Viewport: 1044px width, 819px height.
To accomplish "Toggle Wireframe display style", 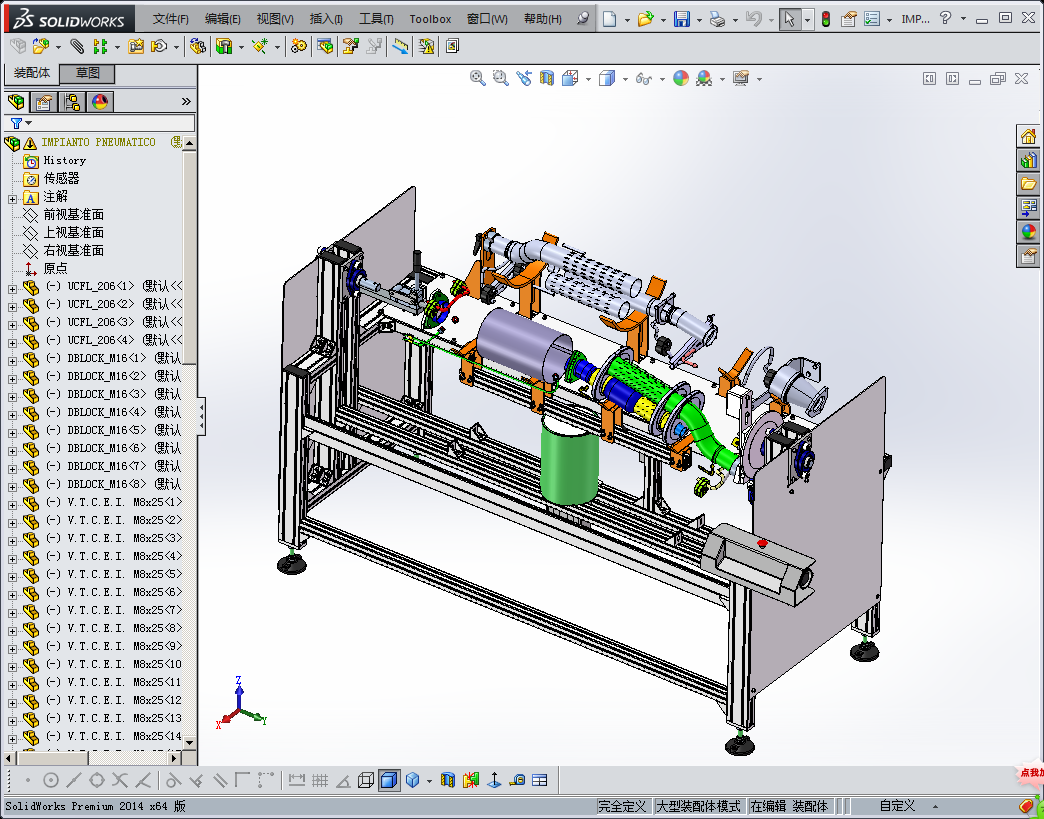I will 366,780.
